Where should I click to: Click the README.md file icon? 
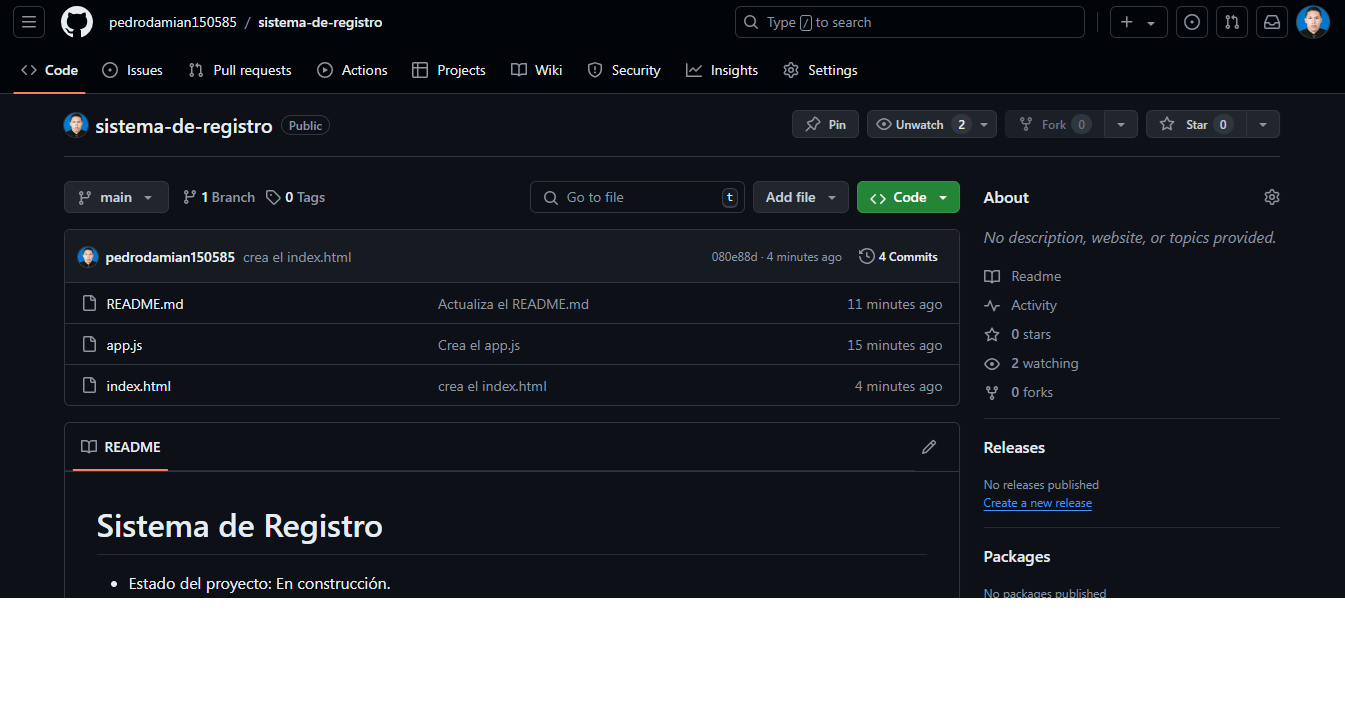89,304
